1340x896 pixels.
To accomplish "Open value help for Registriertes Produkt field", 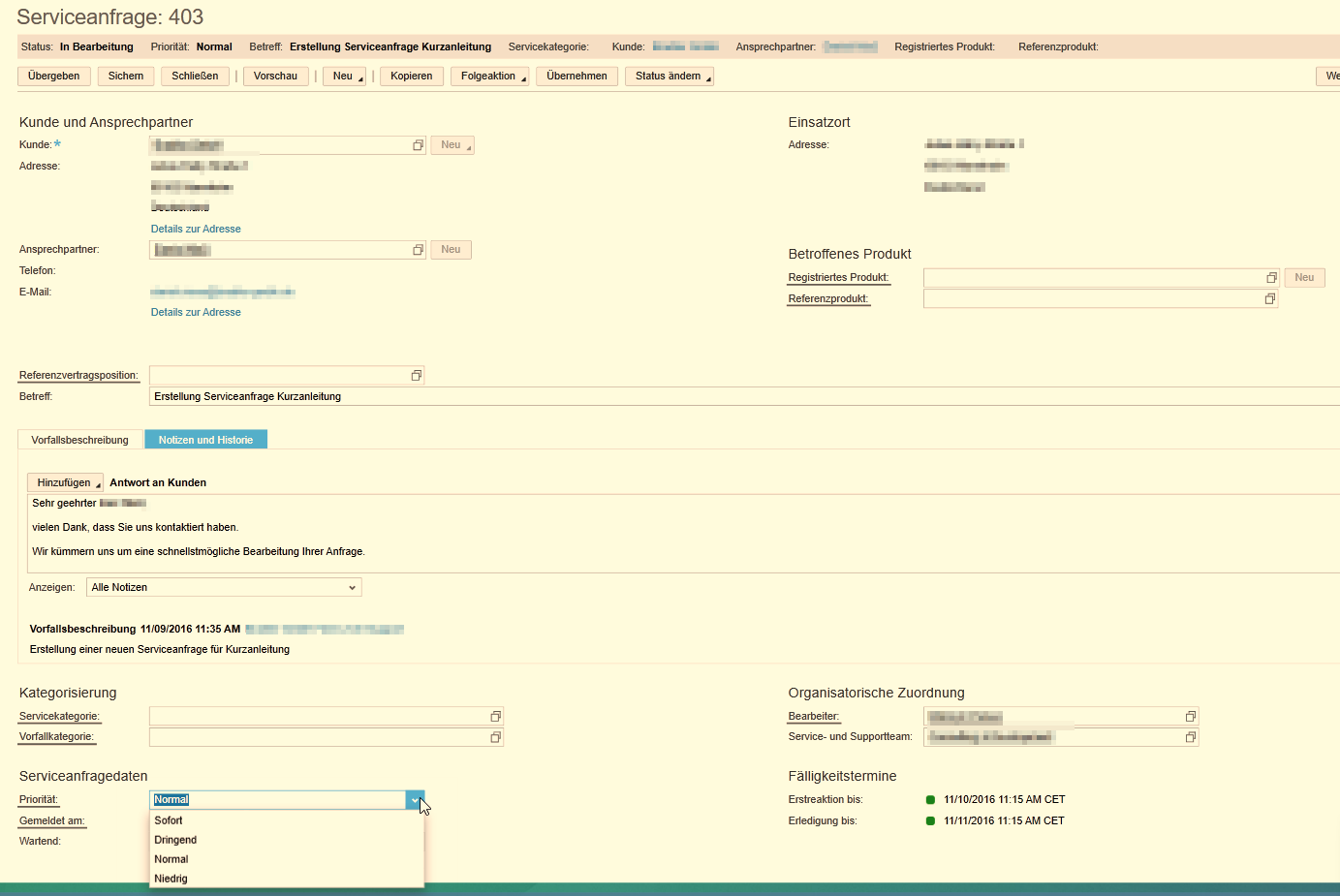I will coord(1271,278).
